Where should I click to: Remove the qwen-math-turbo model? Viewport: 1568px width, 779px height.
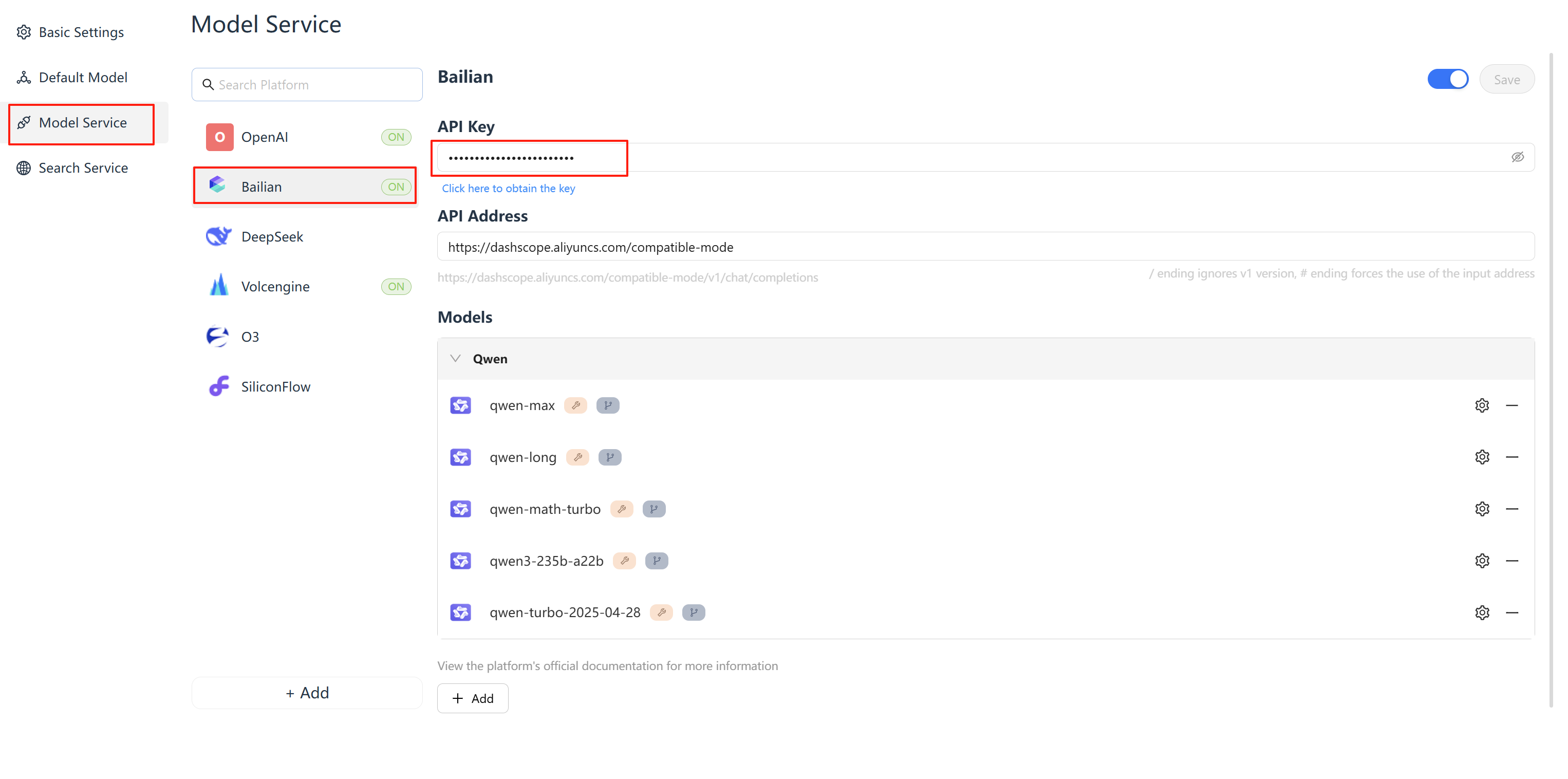tap(1511, 509)
